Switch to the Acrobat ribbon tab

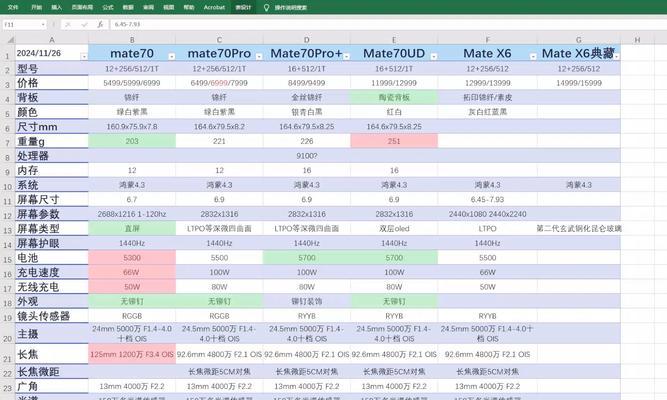tap(214, 7)
